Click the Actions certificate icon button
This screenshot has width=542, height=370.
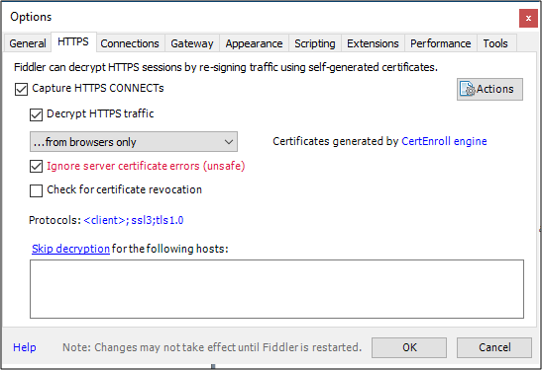pos(489,89)
